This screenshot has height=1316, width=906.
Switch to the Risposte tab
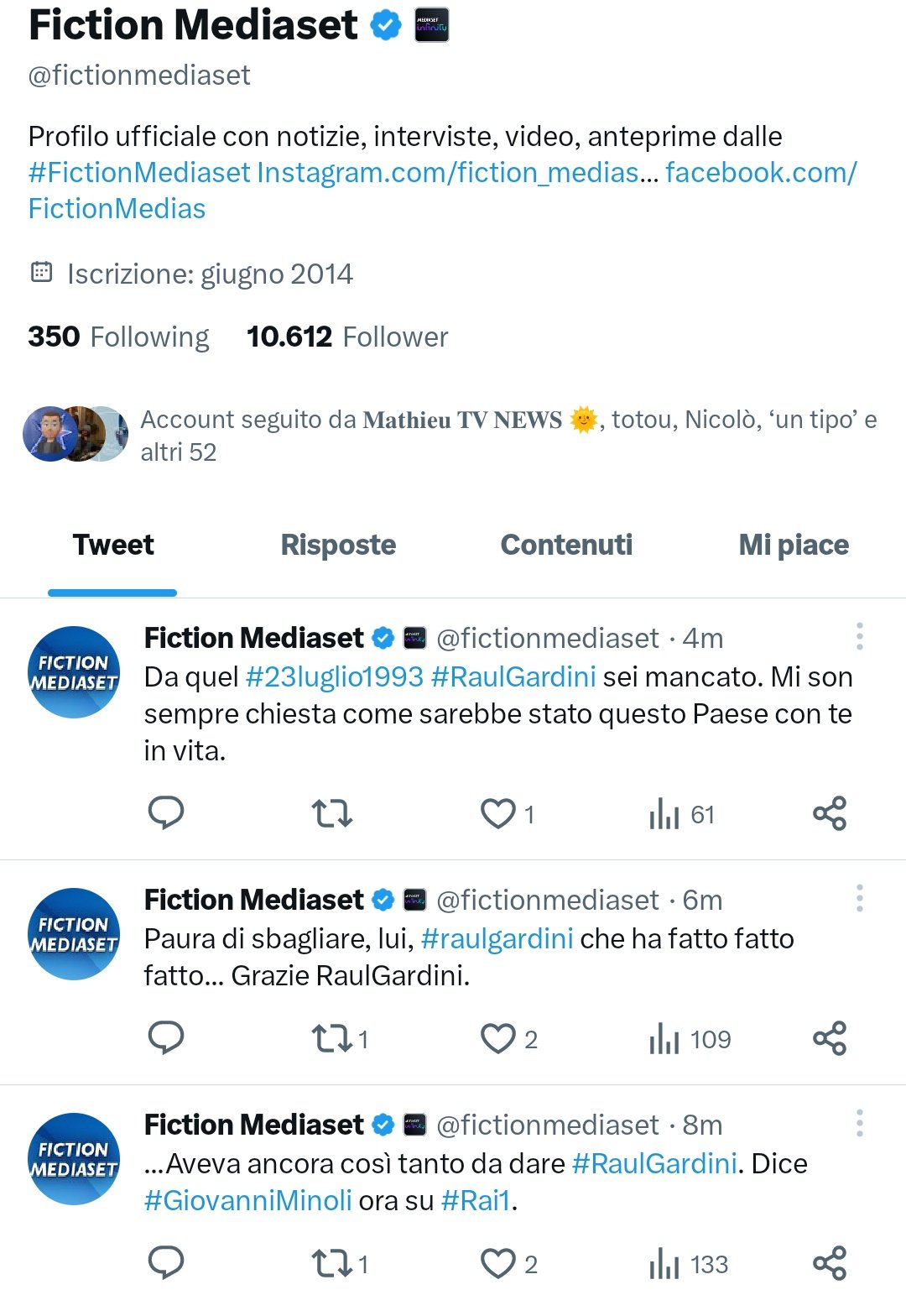[x=338, y=545]
